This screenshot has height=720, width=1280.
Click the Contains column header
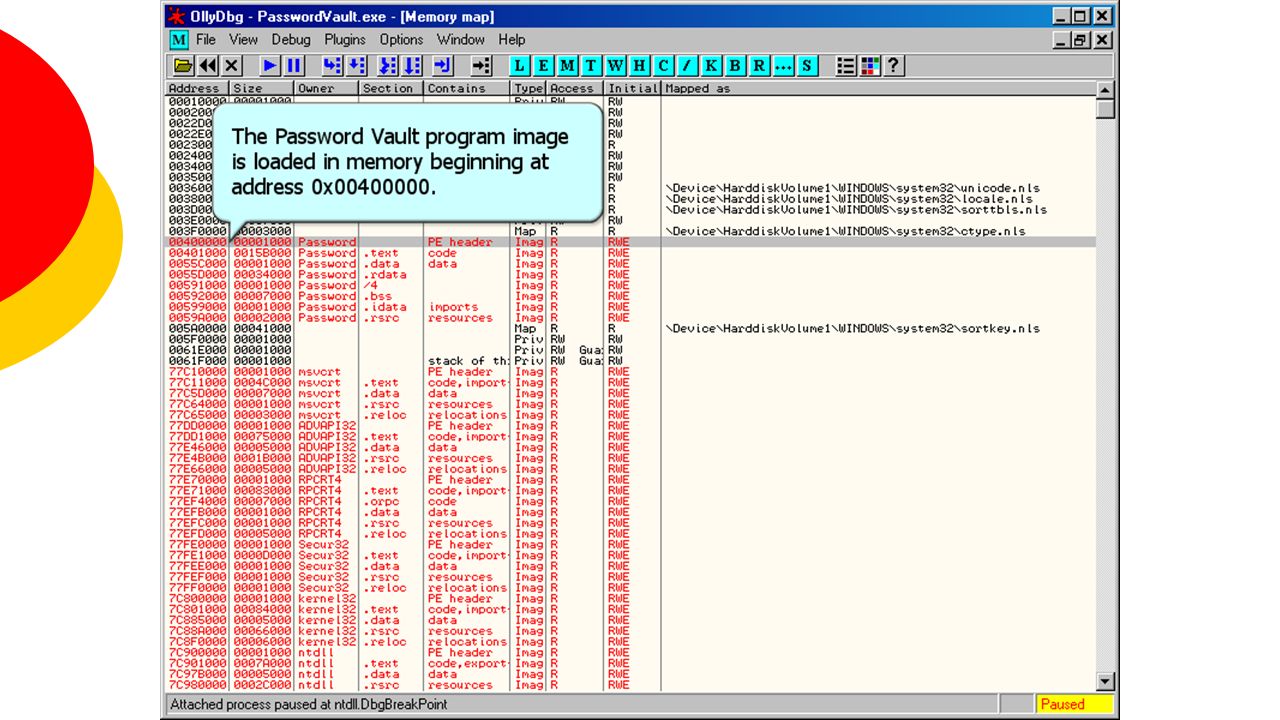point(466,89)
